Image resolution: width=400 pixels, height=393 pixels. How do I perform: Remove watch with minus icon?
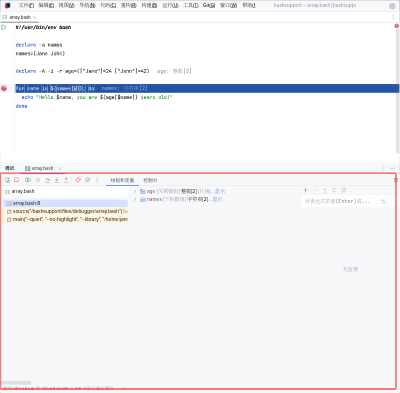[315, 190]
